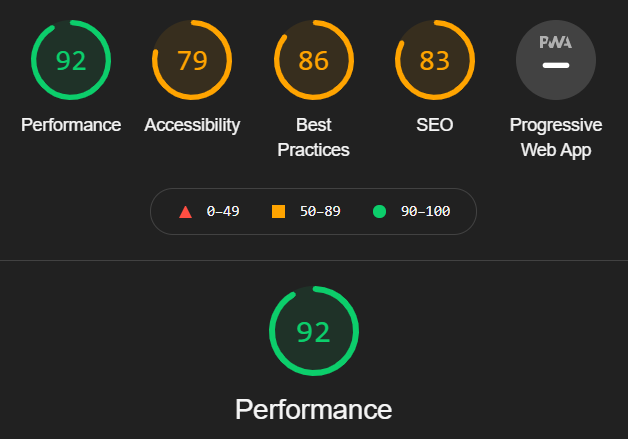Click the number 79 inside Accessibility gauge
The width and height of the screenshot is (628, 439).
click(192, 61)
